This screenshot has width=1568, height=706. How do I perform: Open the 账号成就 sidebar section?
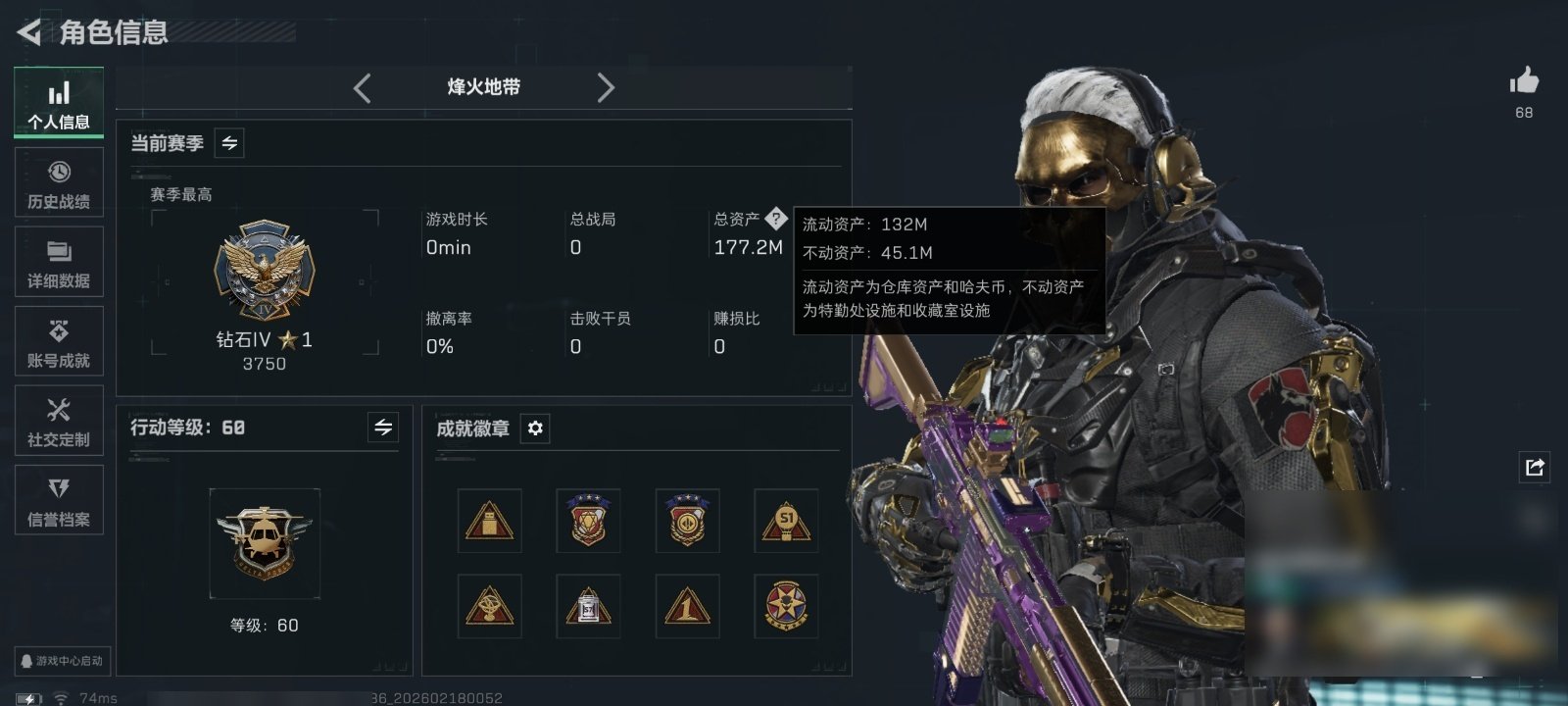coord(59,341)
